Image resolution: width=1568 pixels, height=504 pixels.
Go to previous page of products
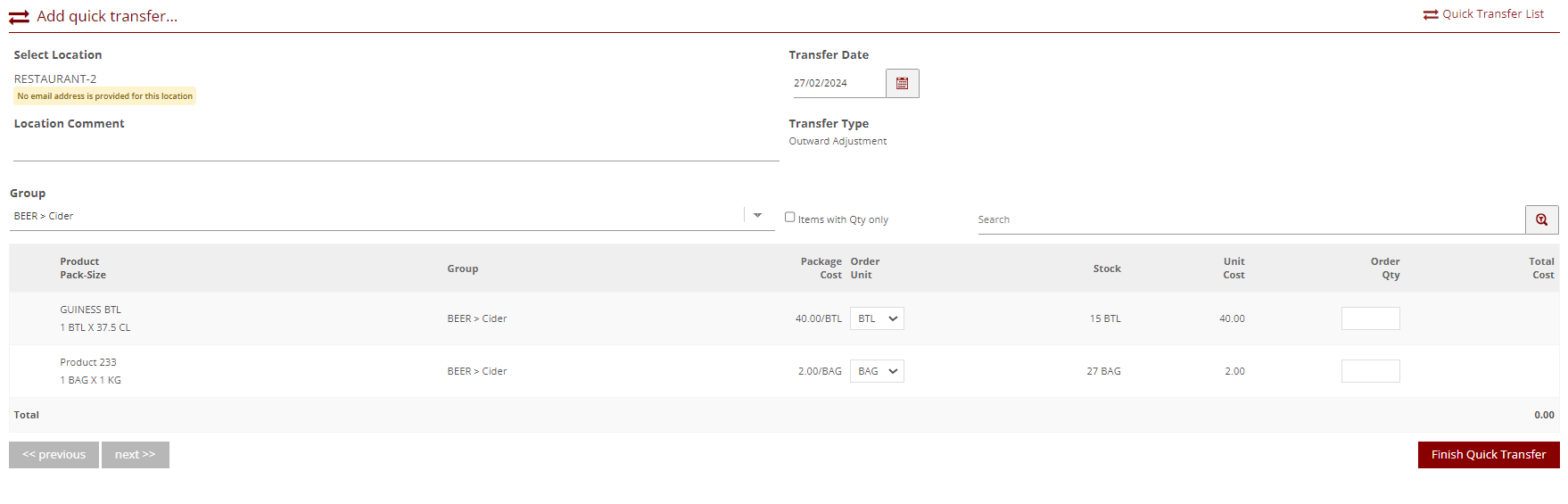(54, 455)
